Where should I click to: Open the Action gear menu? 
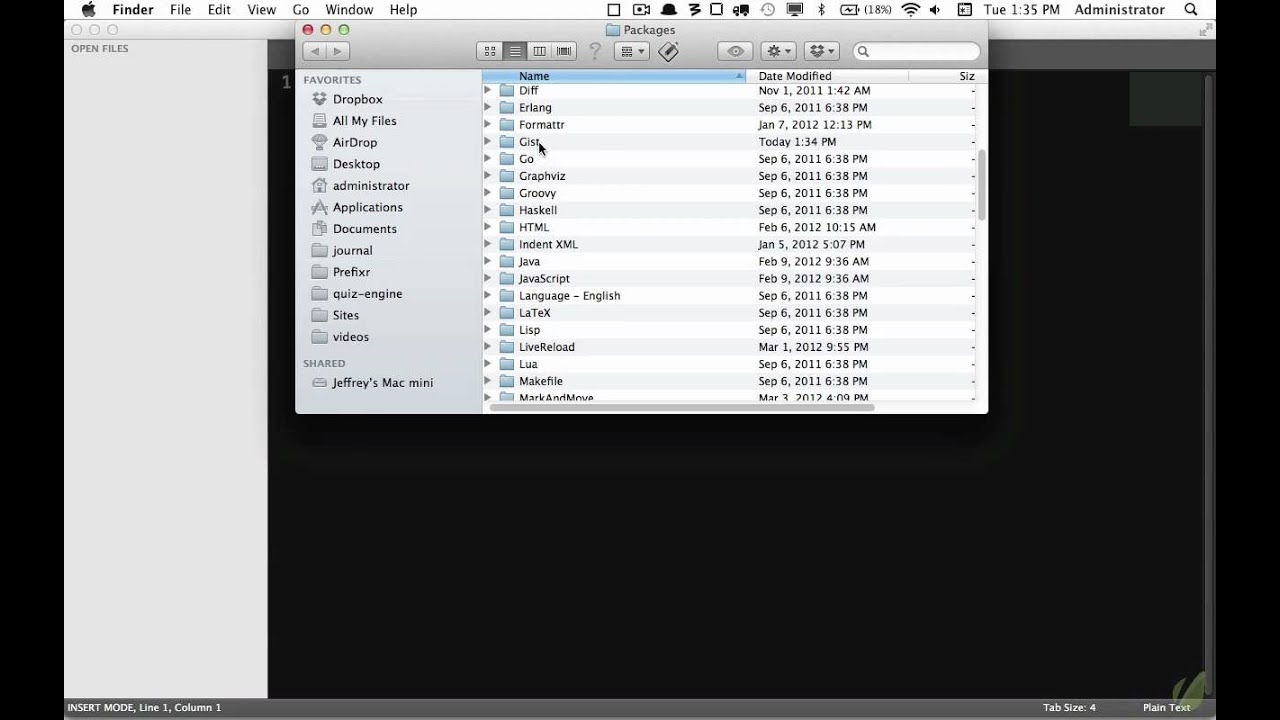pos(778,51)
